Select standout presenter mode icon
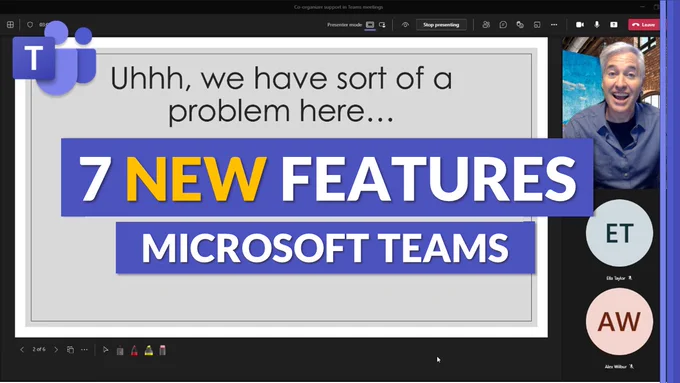 point(382,25)
